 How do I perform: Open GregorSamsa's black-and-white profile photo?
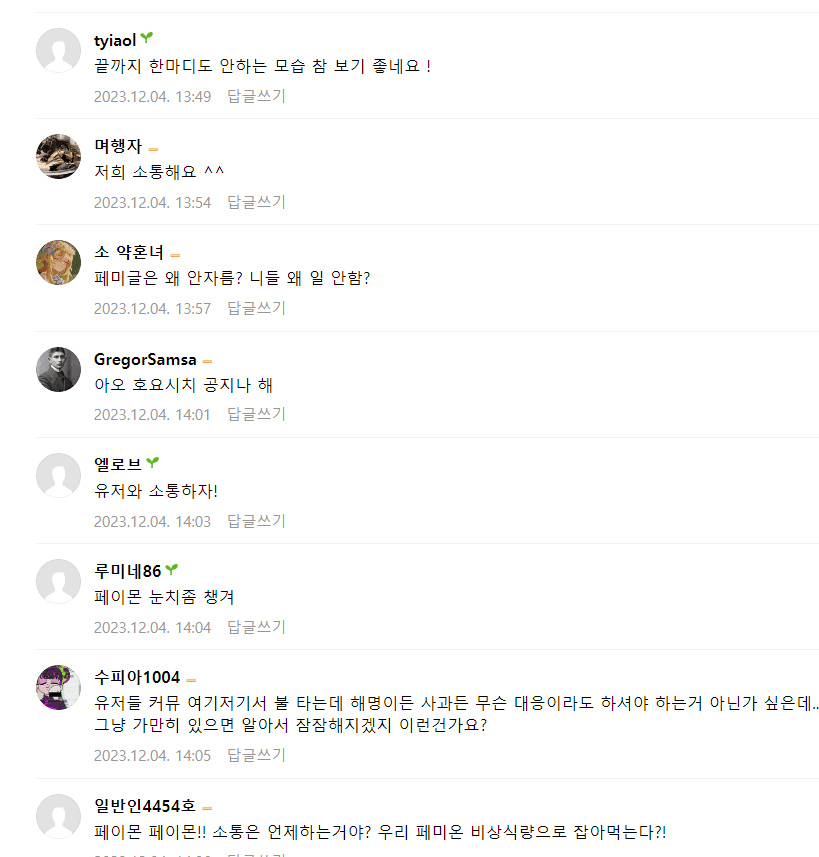click(58, 369)
